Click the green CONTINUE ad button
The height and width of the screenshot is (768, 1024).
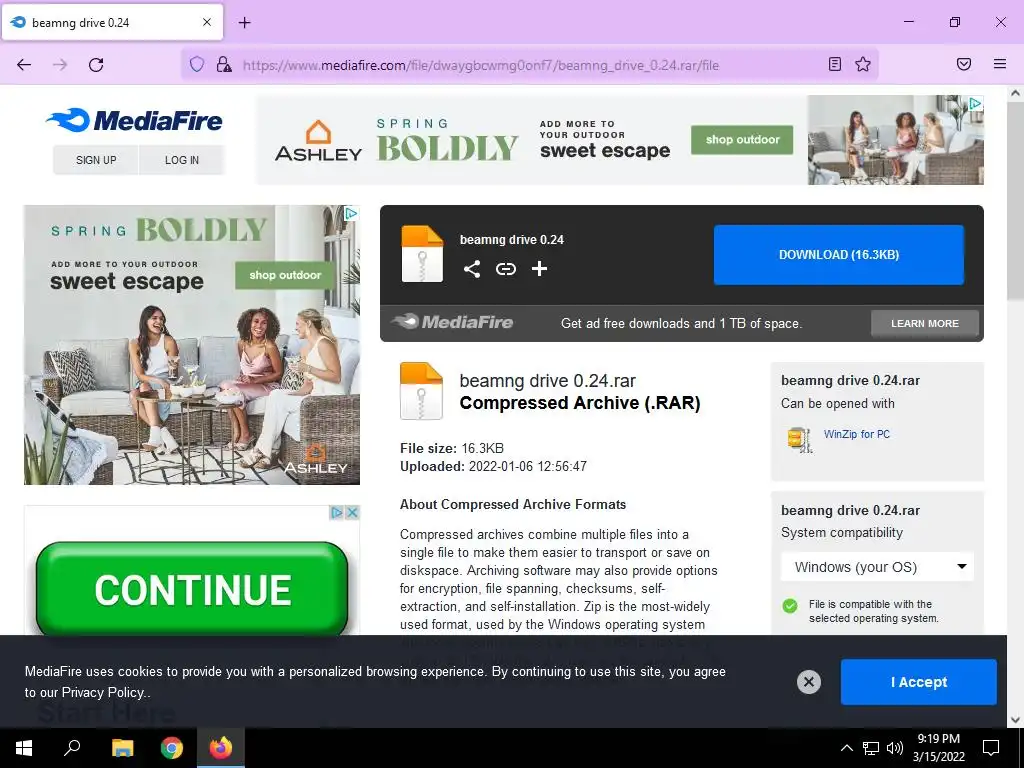pos(192,589)
